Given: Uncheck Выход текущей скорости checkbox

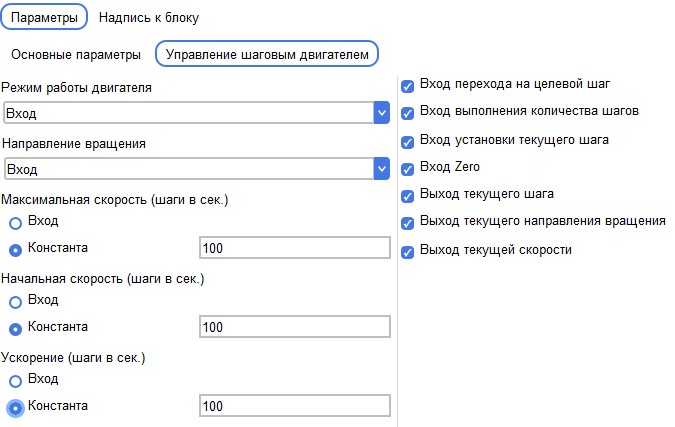Looking at the screenshot, I should point(407,252).
